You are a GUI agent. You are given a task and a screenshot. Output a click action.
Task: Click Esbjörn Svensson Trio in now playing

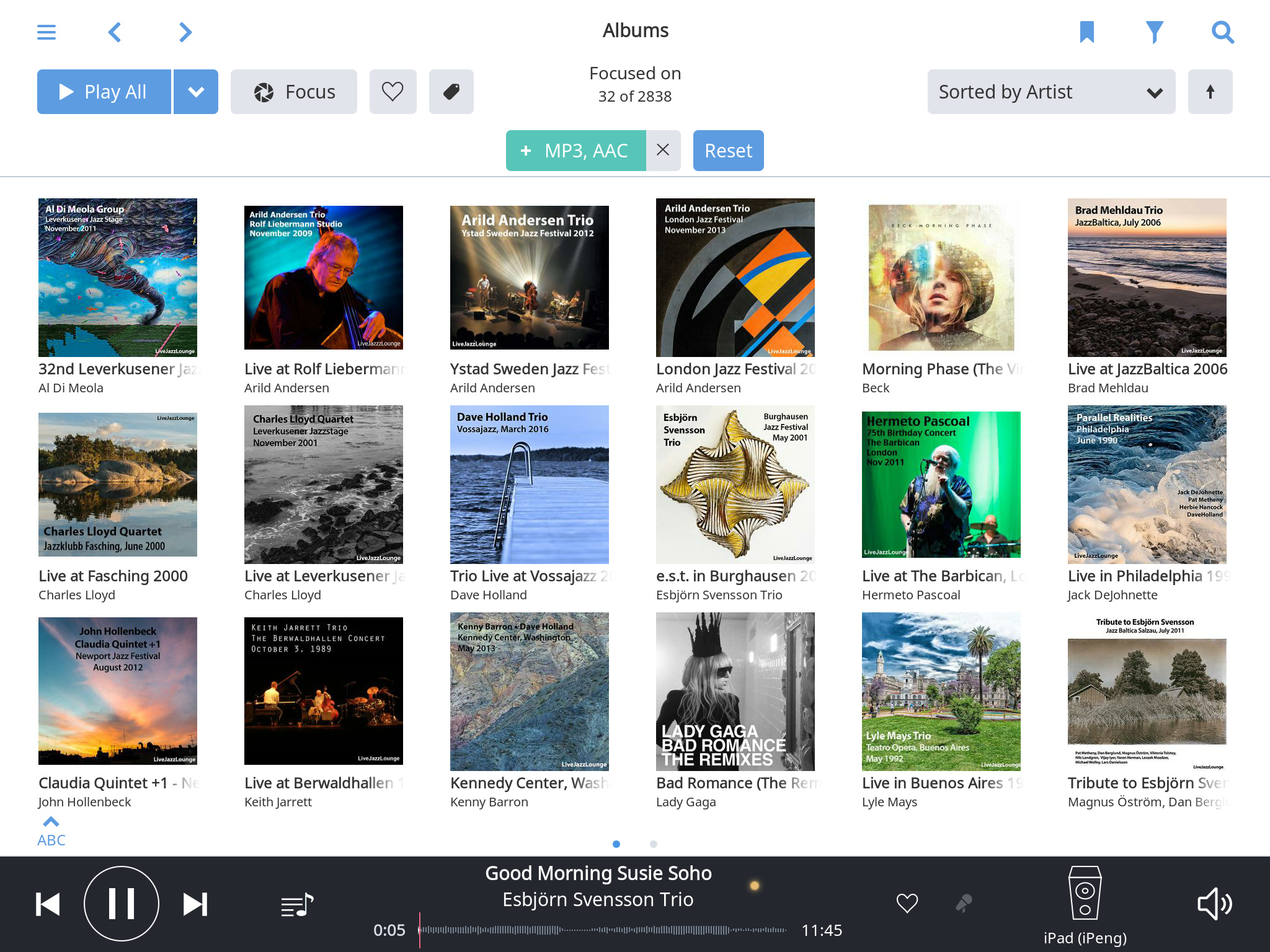click(x=598, y=900)
